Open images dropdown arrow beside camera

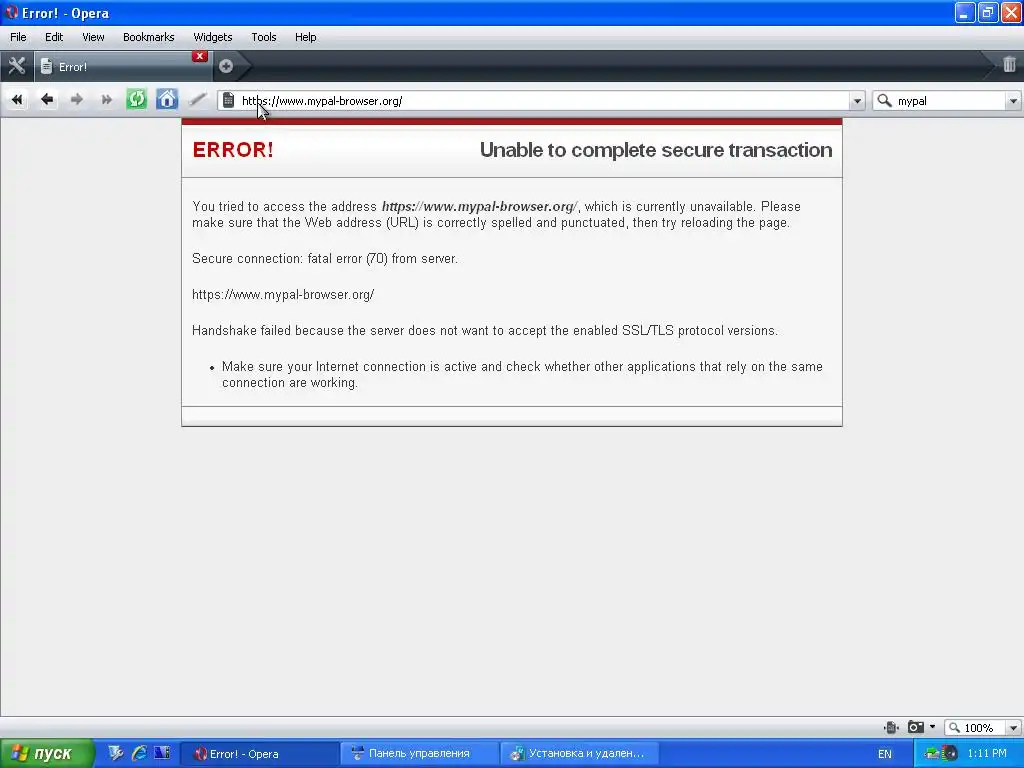[x=932, y=727]
